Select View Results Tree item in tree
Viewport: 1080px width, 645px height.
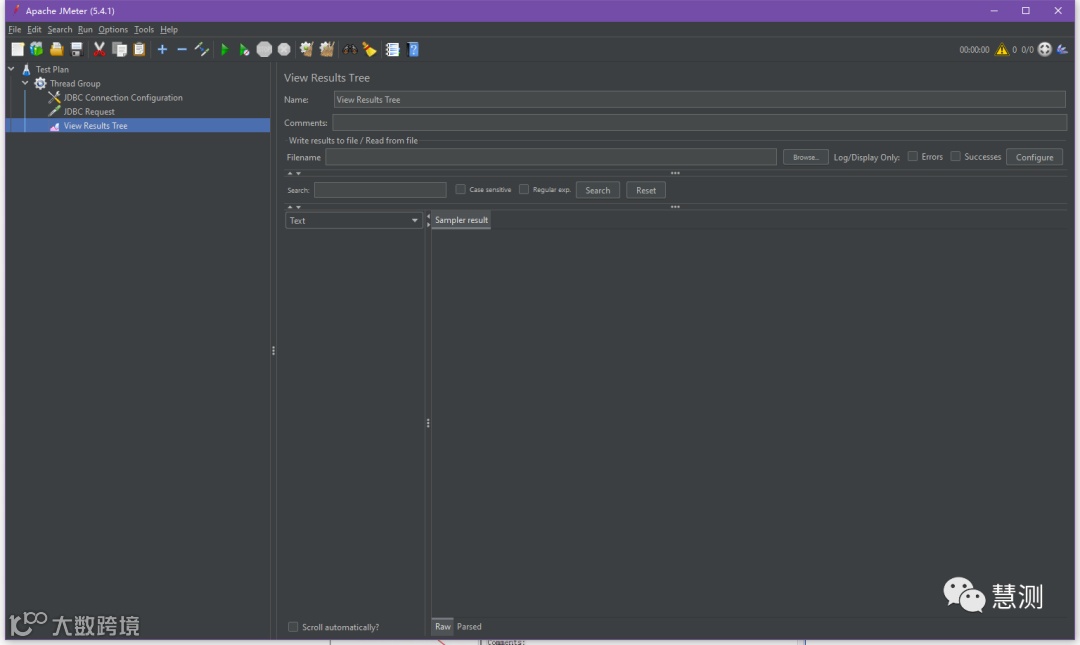(95, 125)
